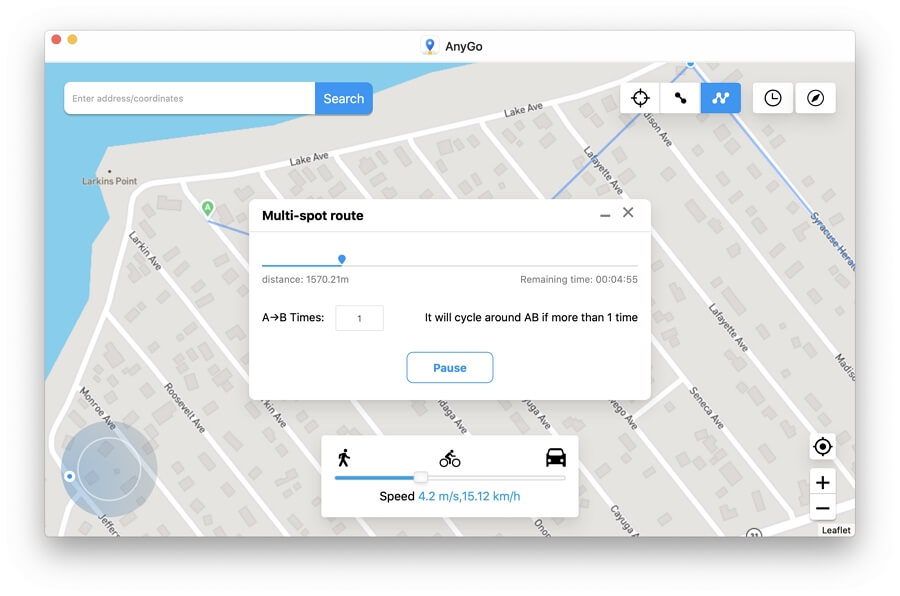Click the teleport mode crosshair icon

[641, 98]
